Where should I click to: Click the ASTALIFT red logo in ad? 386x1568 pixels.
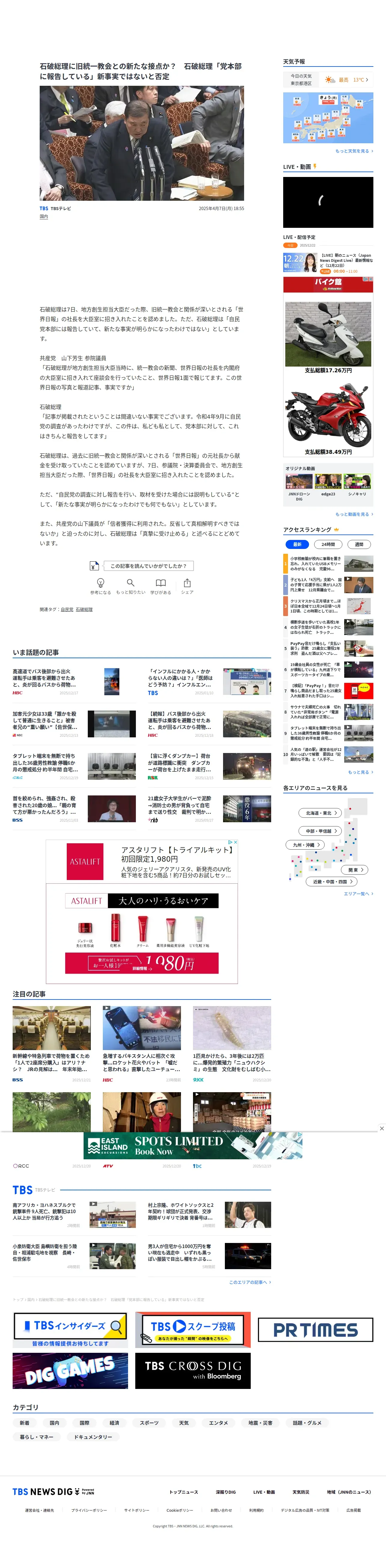pyautogui.click(x=85, y=861)
